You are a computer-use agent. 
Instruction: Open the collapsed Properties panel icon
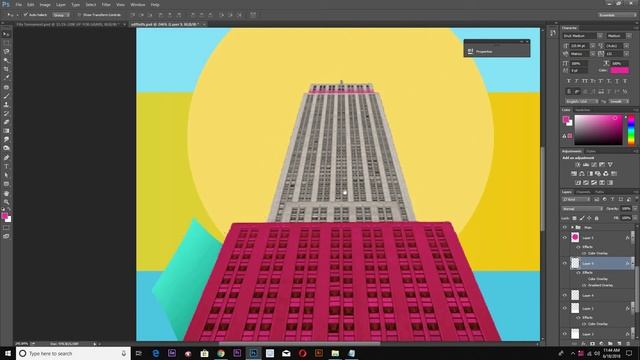470,51
